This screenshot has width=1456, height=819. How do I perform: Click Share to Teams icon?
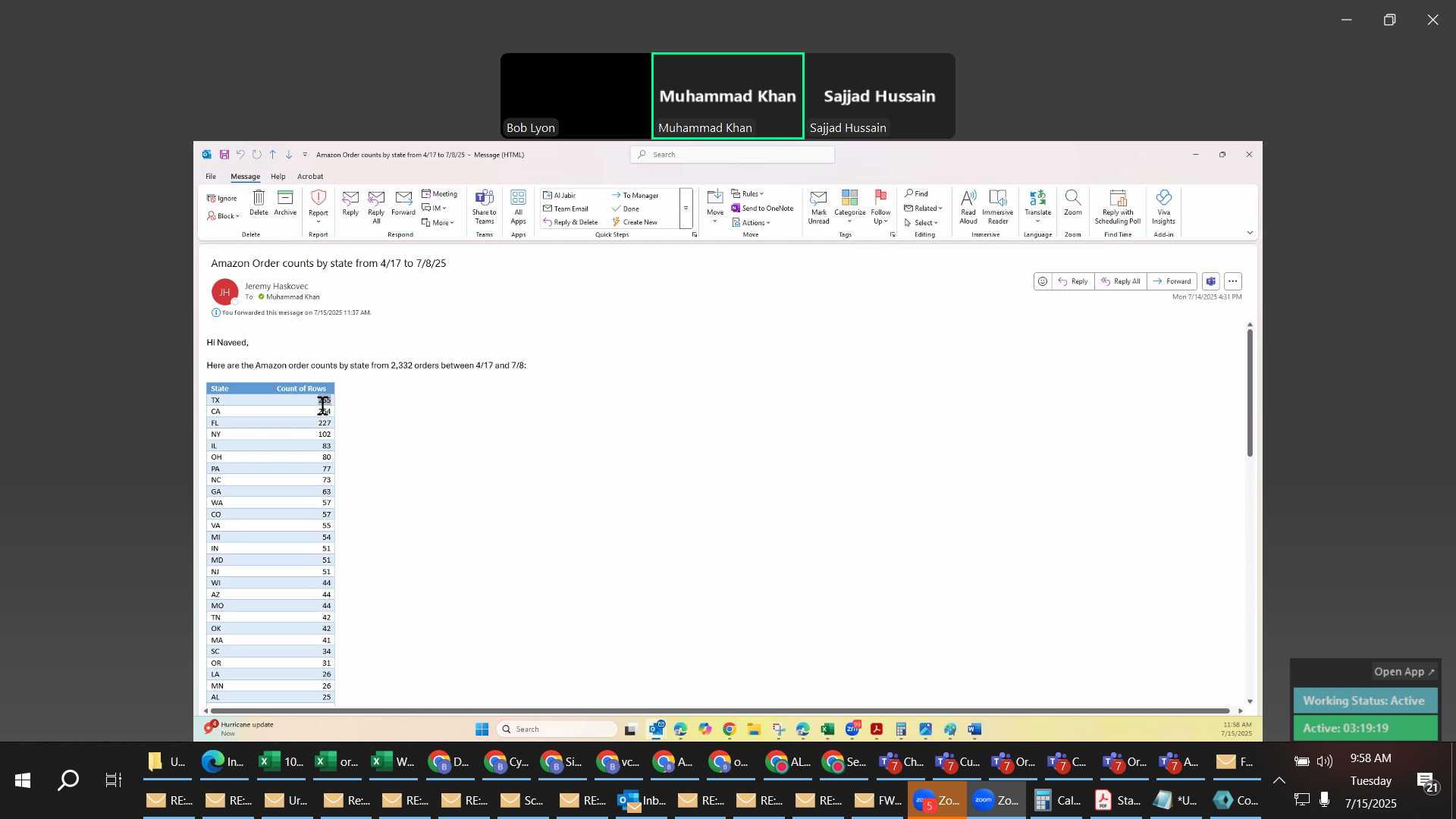point(485,206)
